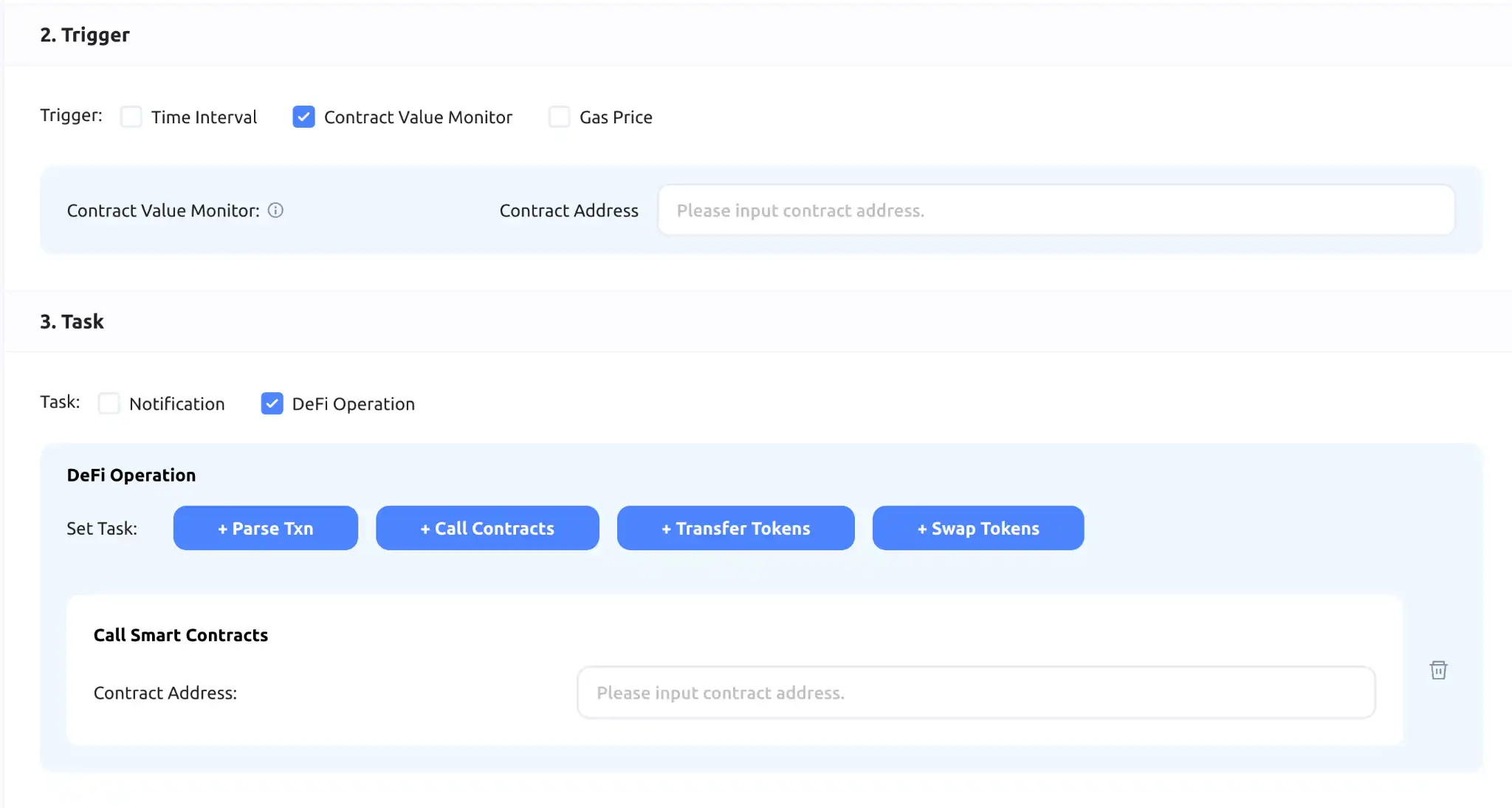This screenshot has width=1512, height=808.
Task: Enable the Time Interval trigger checkbox
Action: tap(131, 116)
